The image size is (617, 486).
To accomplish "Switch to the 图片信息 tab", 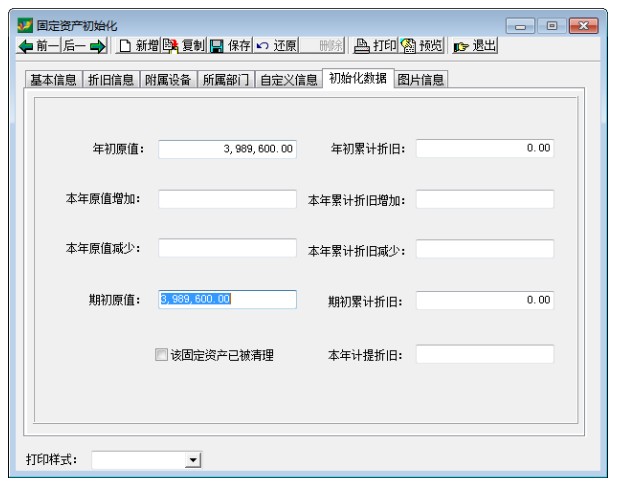I will pos(421,79).
